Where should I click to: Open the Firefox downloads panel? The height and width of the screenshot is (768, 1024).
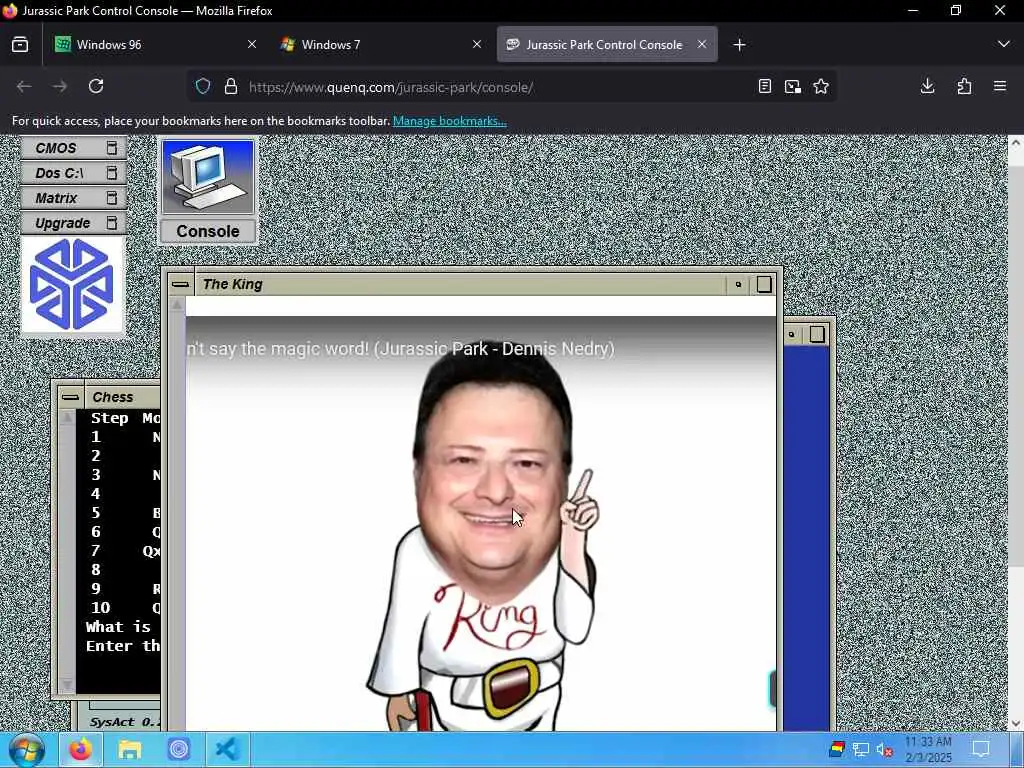(x=927, y=86)
